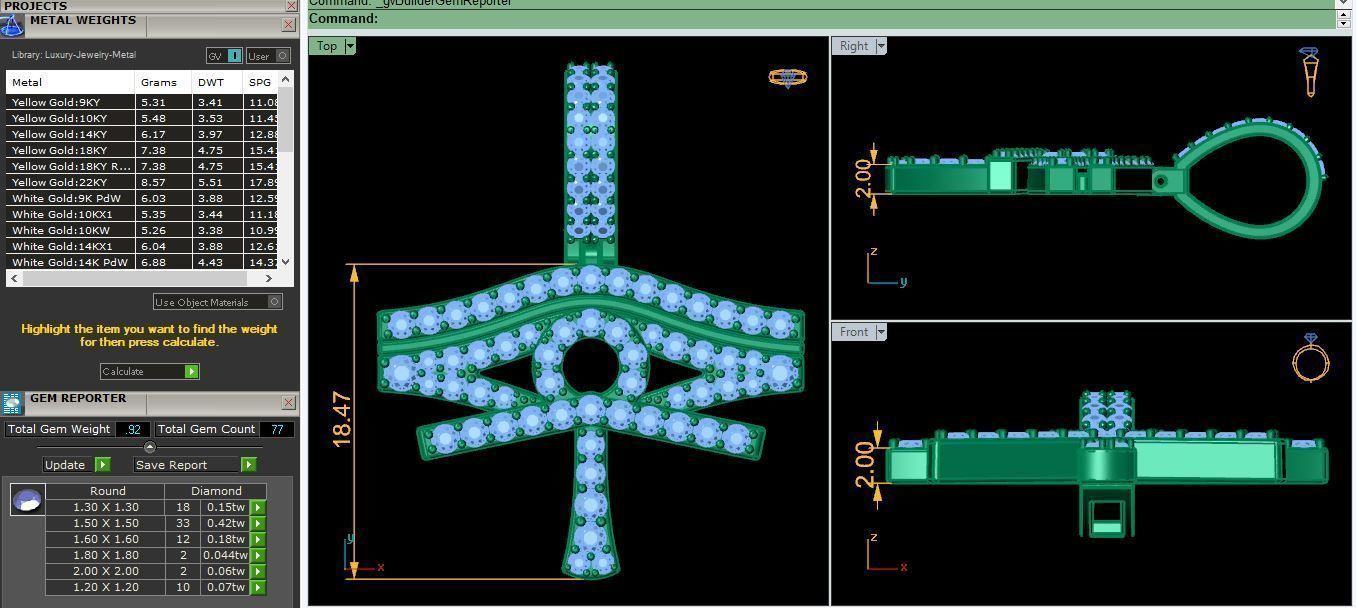Image resolution: width=1357 pixels, height=608 pixels.
Task: Click the 2.00 dimension in Right viewport
Action: (864, 179)
